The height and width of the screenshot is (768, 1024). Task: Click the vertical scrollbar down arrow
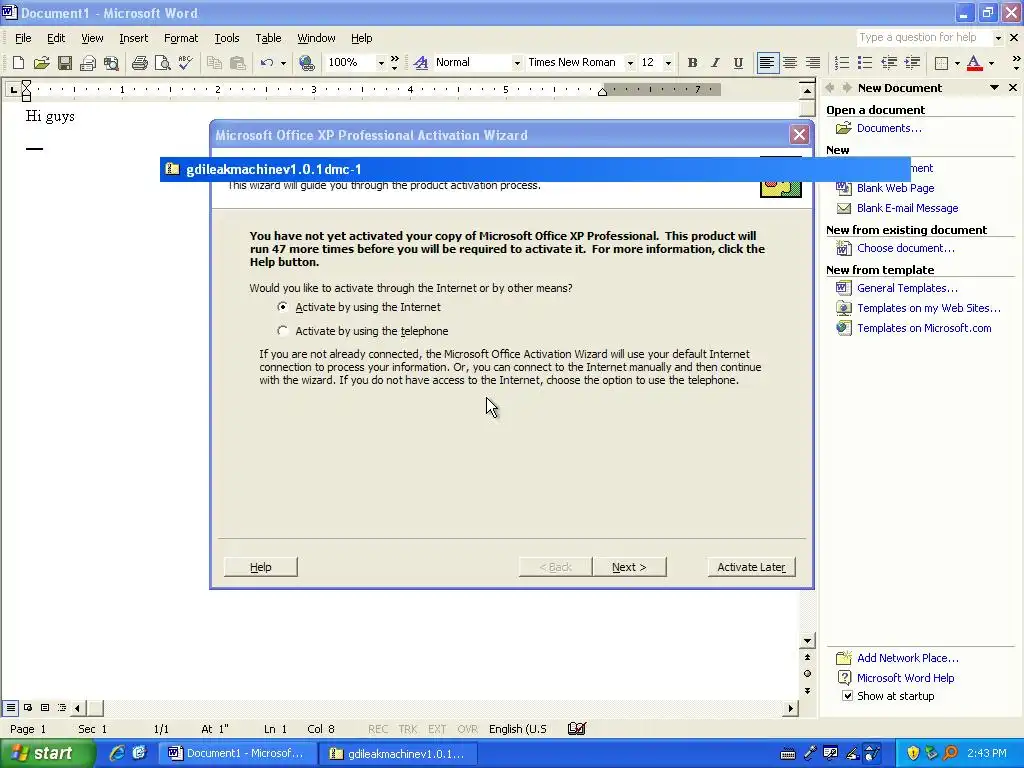click(x=807, y=641)
